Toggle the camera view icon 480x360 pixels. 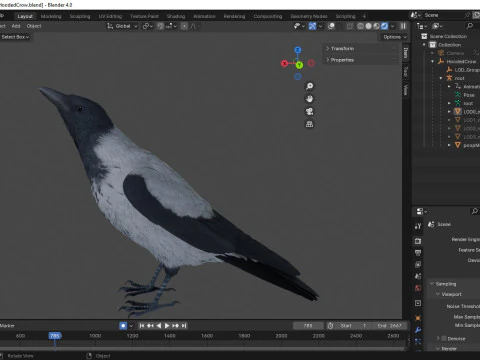(x=309, y=111)
